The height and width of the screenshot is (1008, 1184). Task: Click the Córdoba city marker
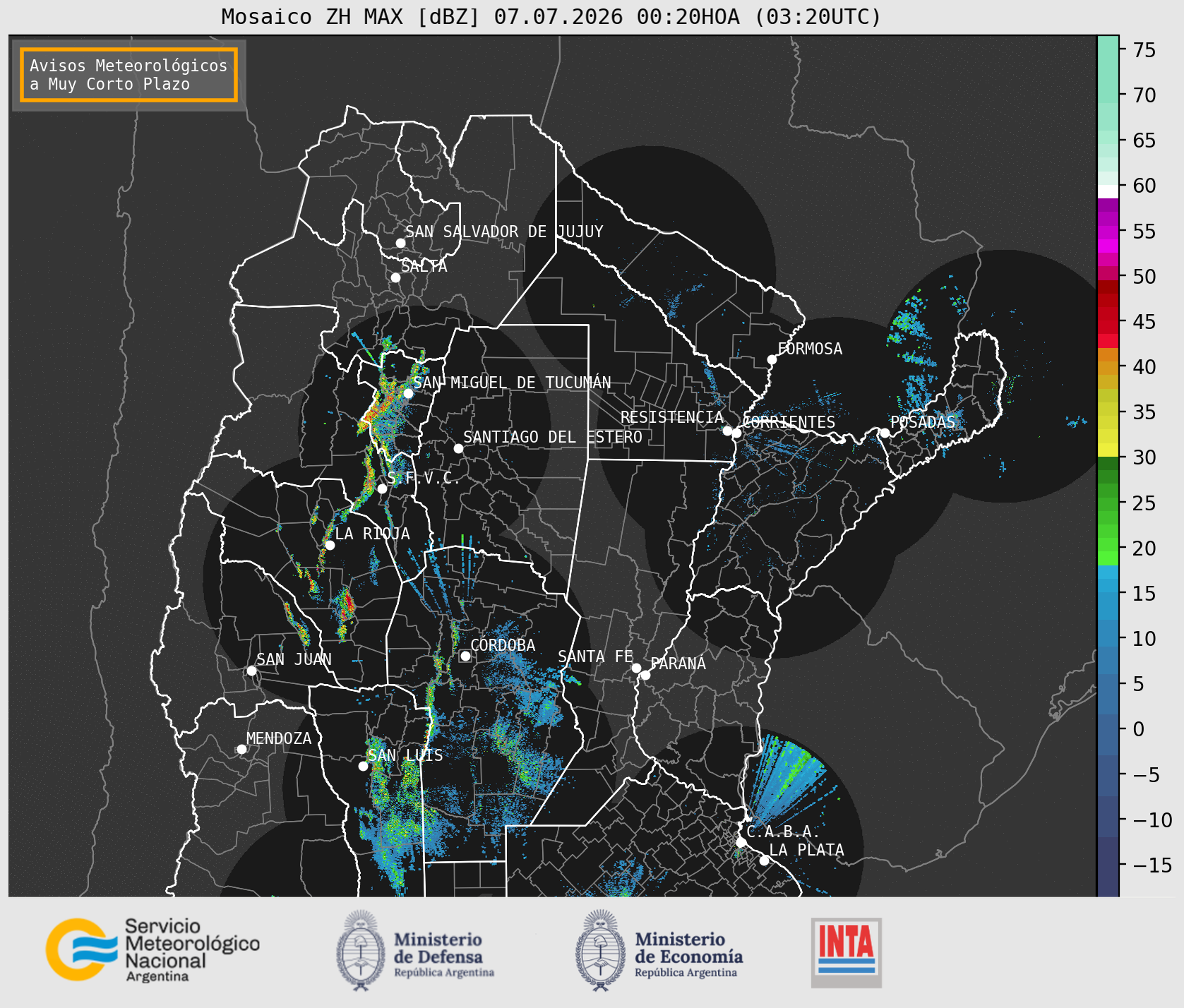(x=465, y=656)
